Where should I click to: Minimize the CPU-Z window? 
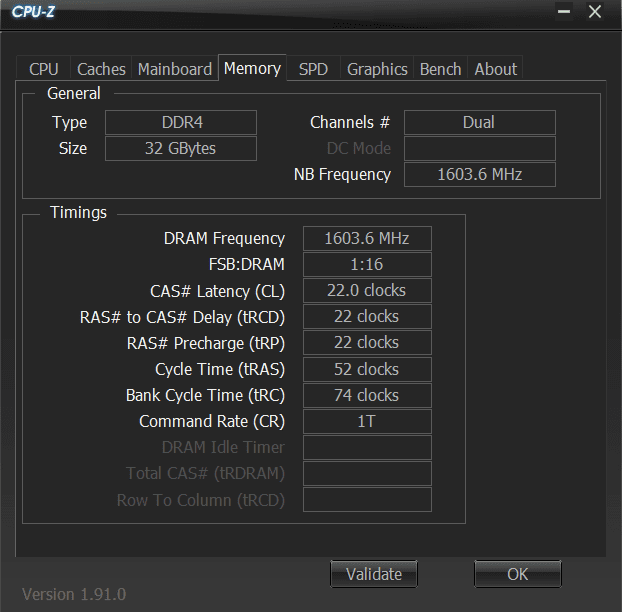(x=564, y=12)
